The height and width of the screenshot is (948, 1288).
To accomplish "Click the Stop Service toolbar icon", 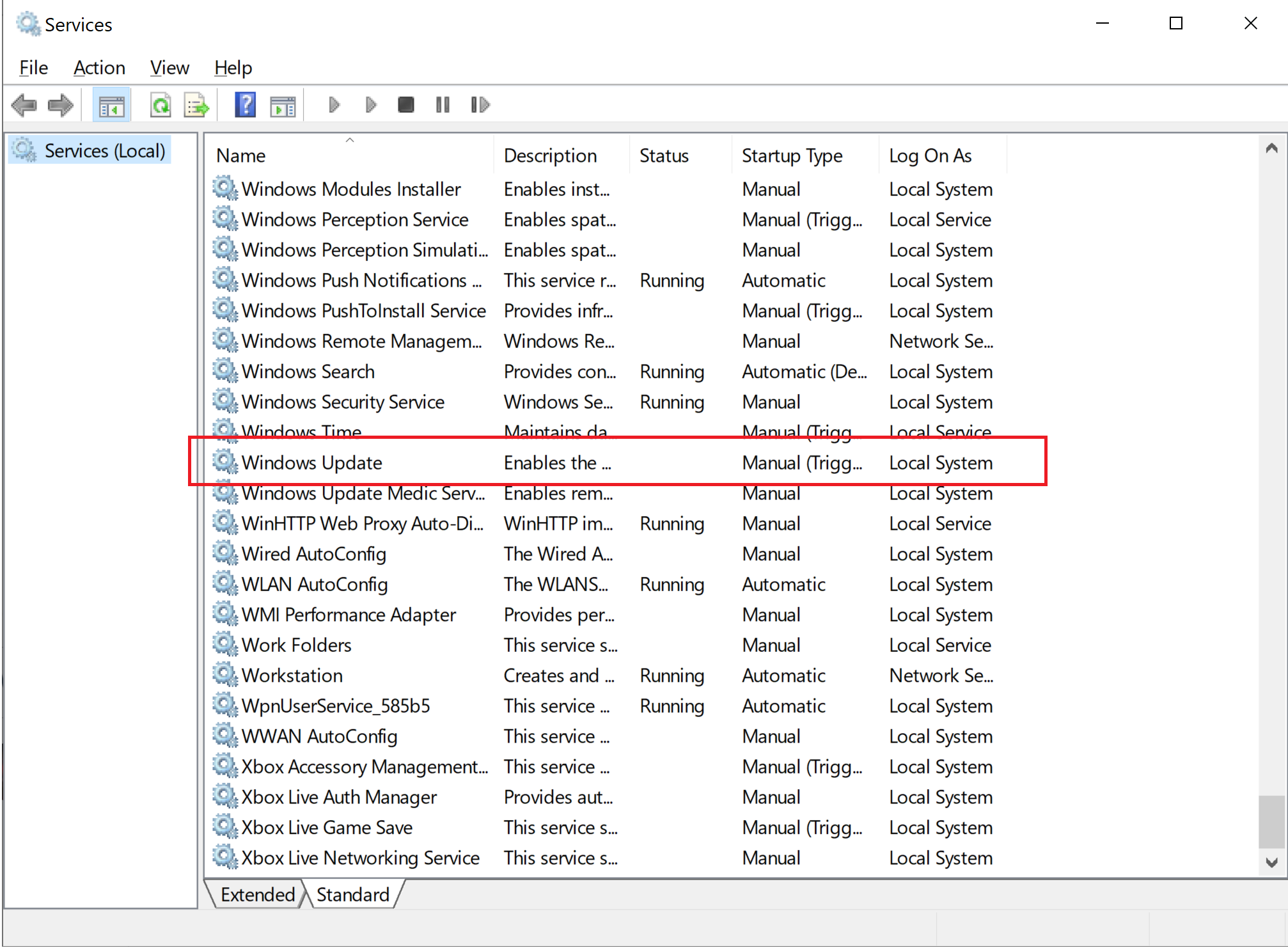I will [405, 104].
